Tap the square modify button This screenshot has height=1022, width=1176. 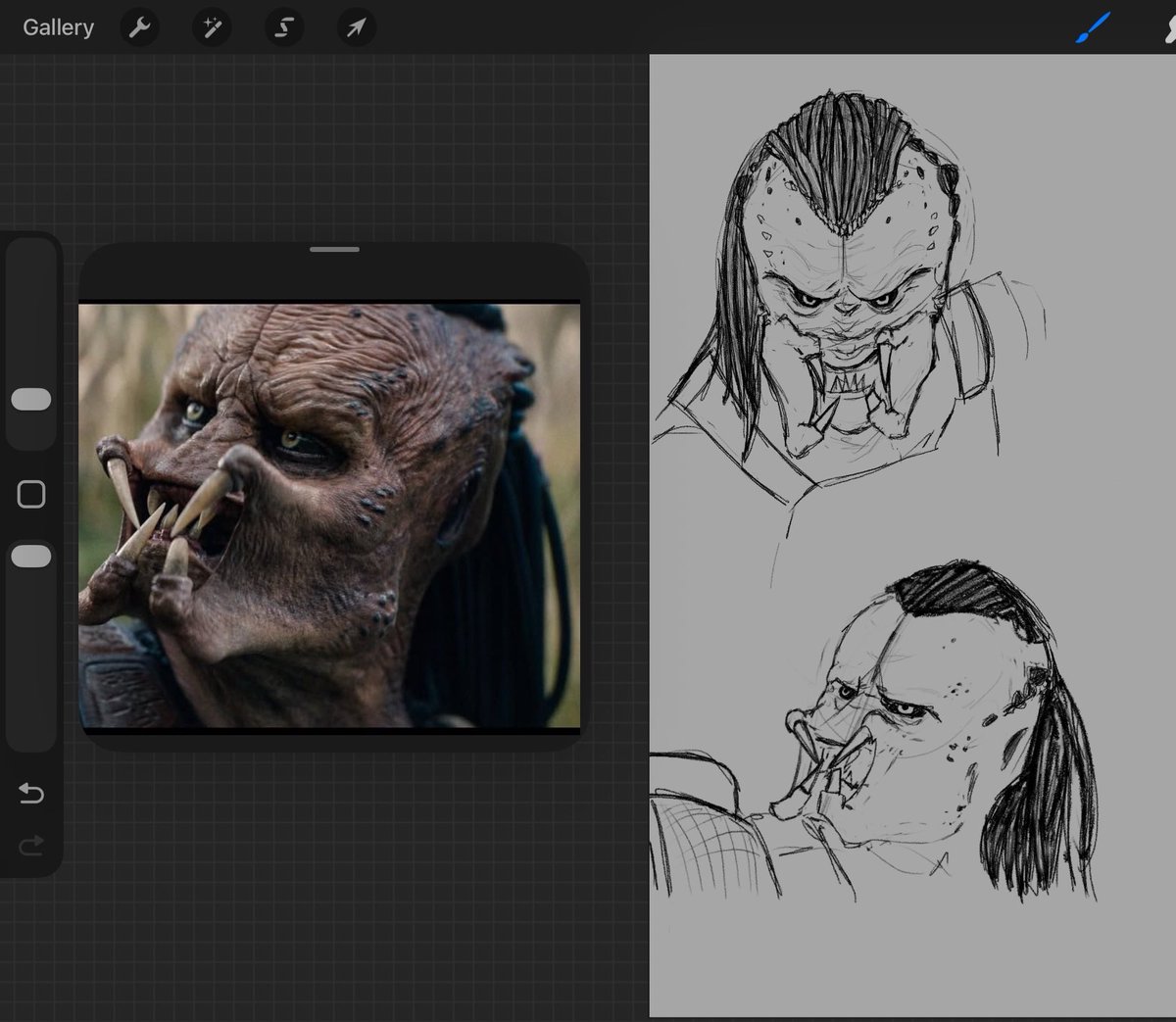click(x=31, y=494)
